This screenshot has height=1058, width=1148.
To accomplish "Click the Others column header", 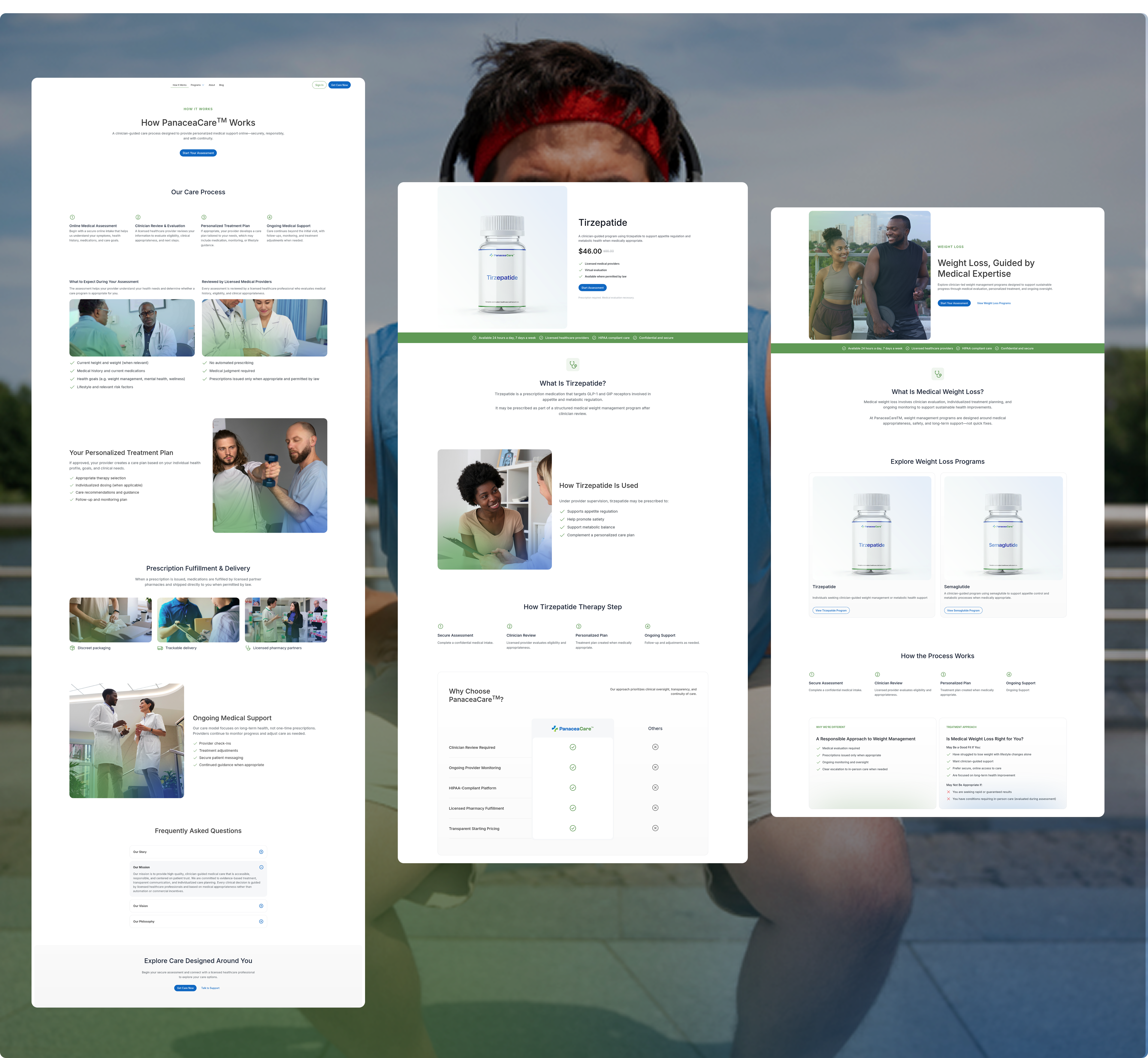I will pyautogui.click(x=655, y=729).
